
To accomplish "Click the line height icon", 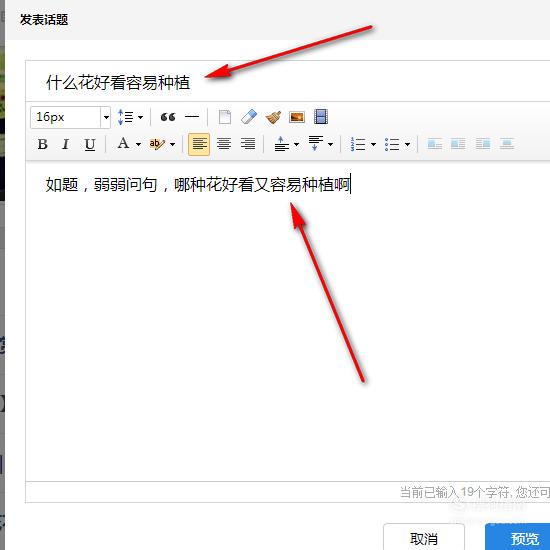I will (x=126, y=117).
